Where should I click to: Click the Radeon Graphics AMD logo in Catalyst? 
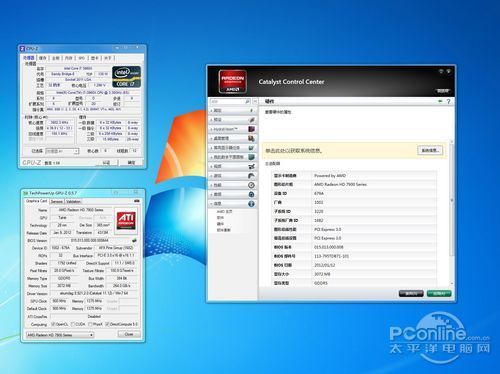pos(233,81)
